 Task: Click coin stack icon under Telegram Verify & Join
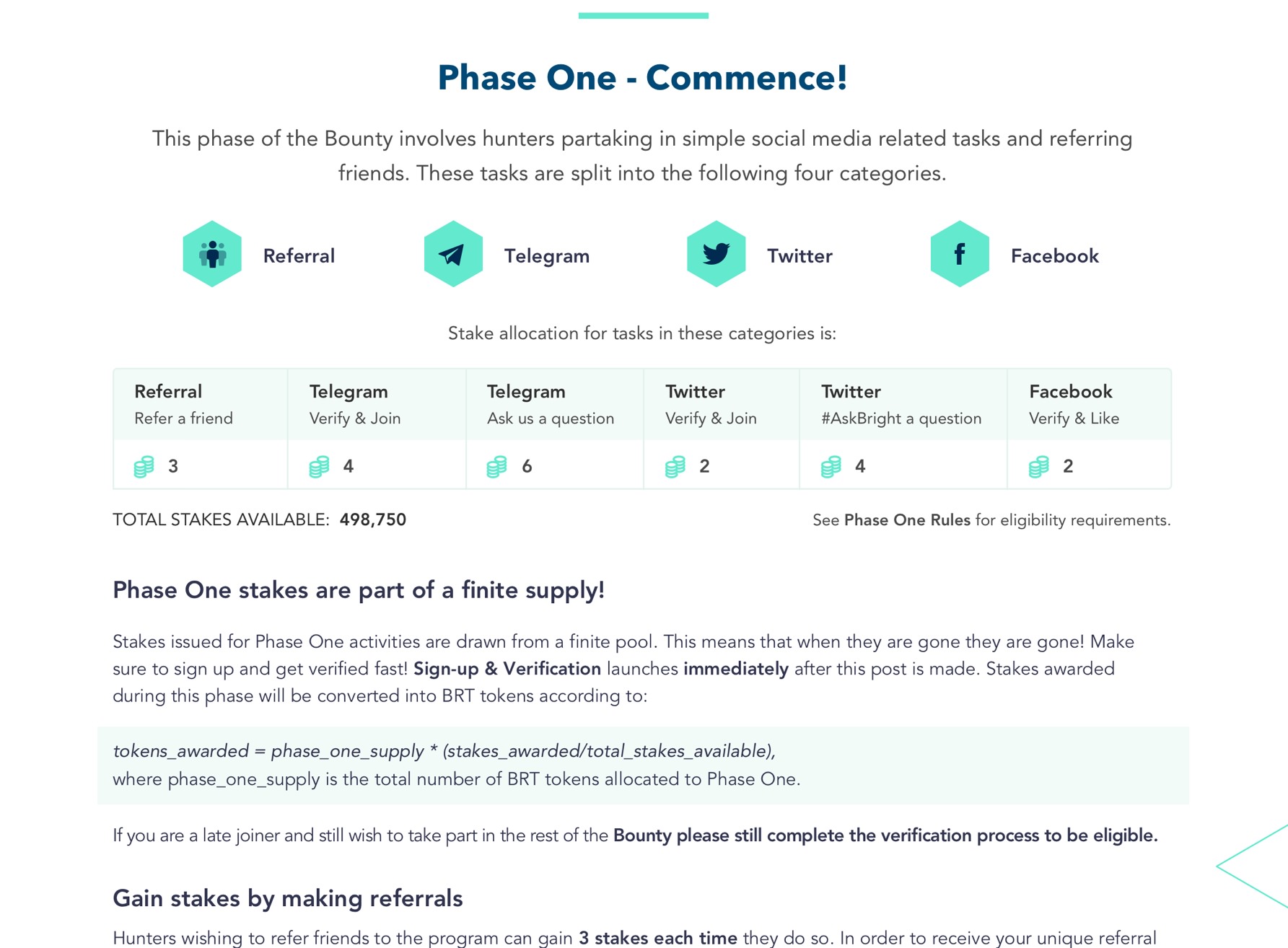coord(320,467)
